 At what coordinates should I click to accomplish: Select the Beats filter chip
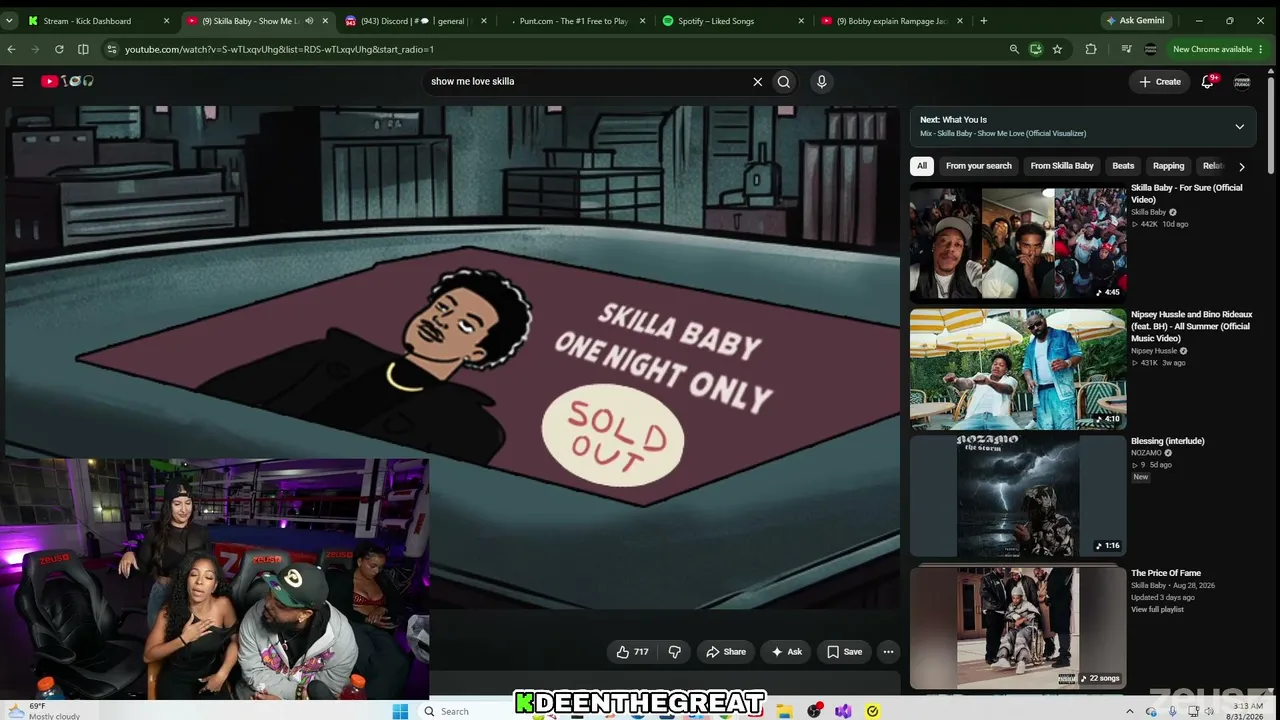[x=1124, y=166]
